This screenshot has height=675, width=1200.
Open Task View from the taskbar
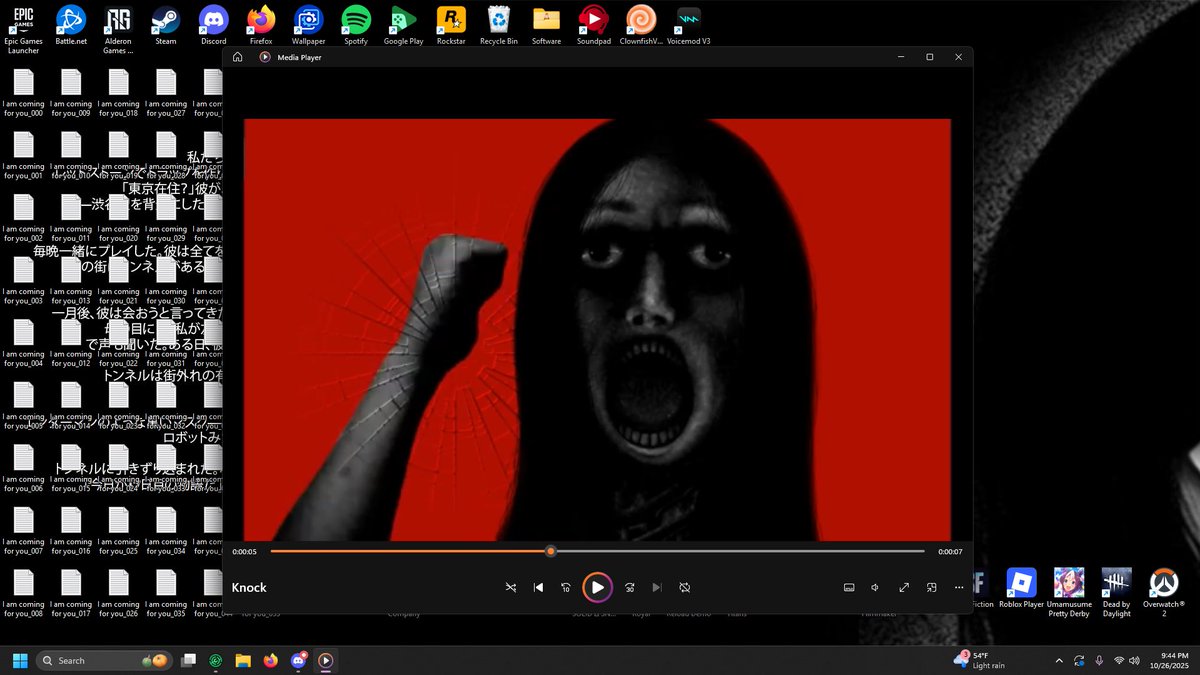[189, 660]
